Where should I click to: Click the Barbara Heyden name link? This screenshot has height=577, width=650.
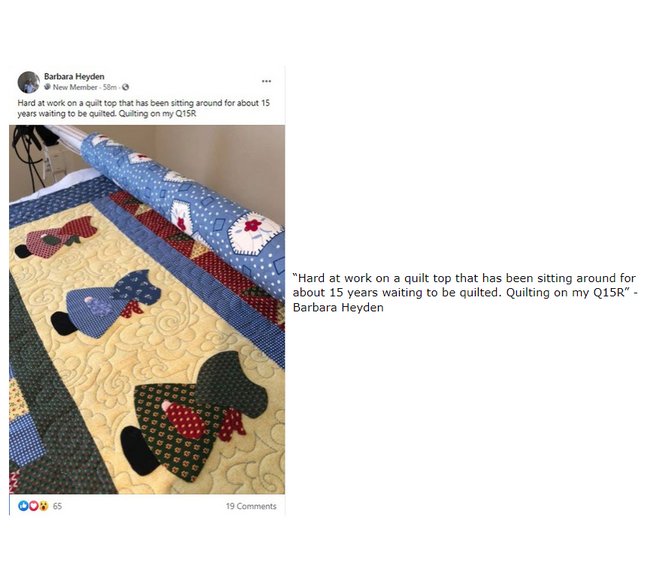pos(74,76)
